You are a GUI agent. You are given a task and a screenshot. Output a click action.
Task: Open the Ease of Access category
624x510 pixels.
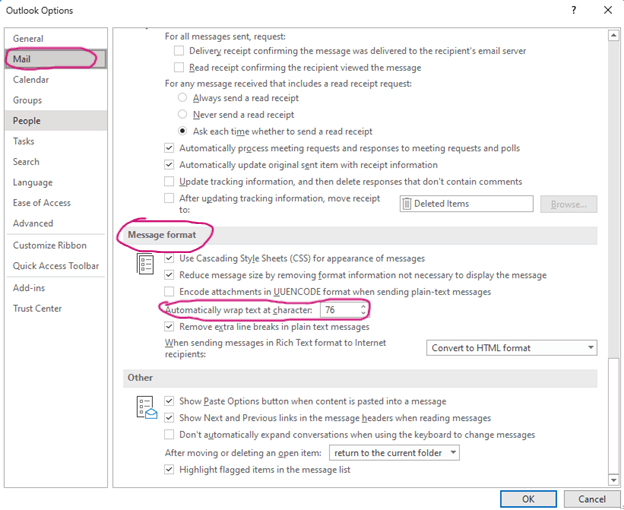tap(56, 203)
